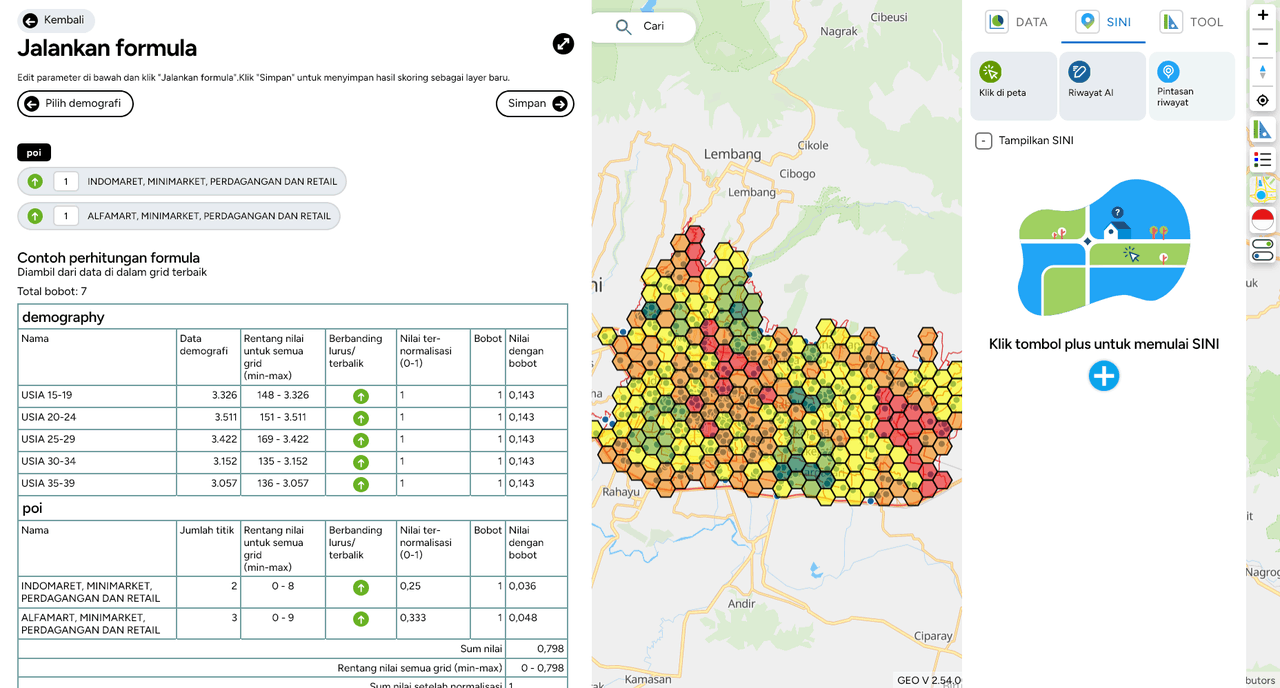The width and height of the screenshot is (1280, 688).
Task: Open the map legend list icon
Action: tap(1263, 159)
